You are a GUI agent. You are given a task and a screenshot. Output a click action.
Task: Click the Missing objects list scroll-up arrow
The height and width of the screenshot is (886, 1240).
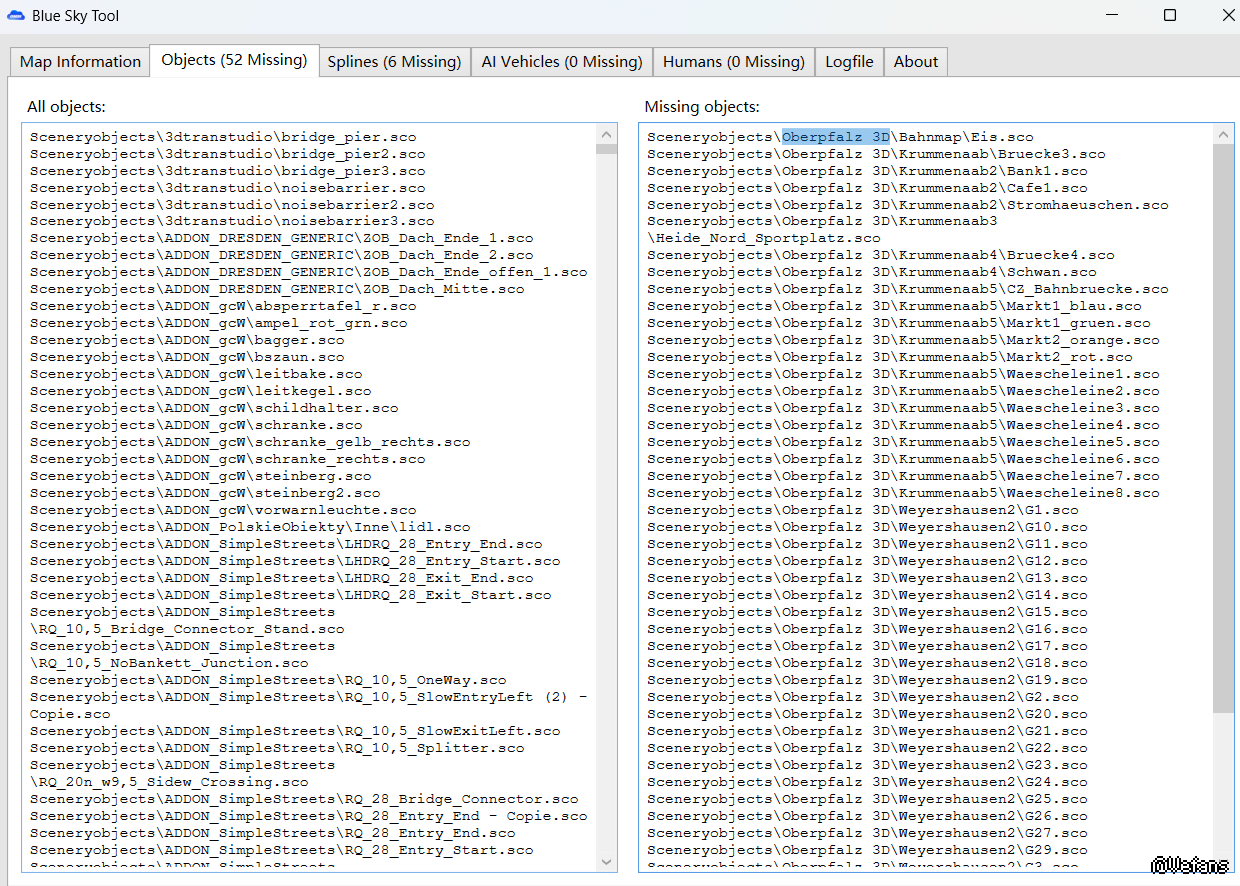[x=1223, y=135]
